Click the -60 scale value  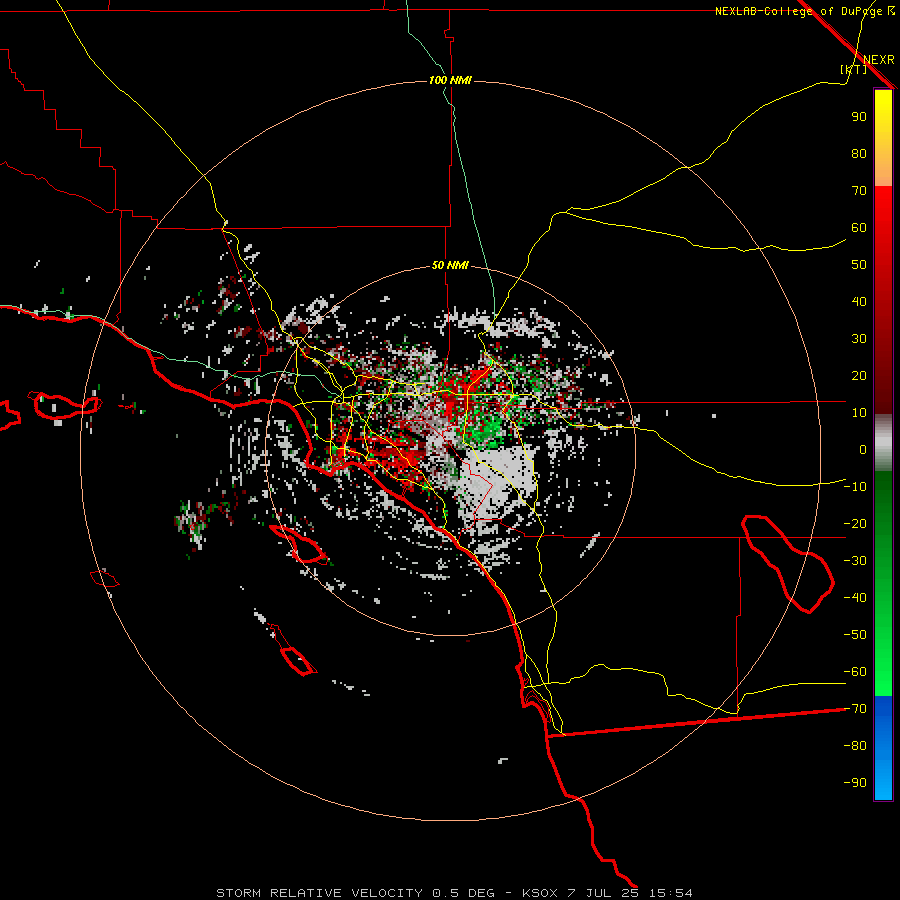pyautogui.click(x=855, y=672)
